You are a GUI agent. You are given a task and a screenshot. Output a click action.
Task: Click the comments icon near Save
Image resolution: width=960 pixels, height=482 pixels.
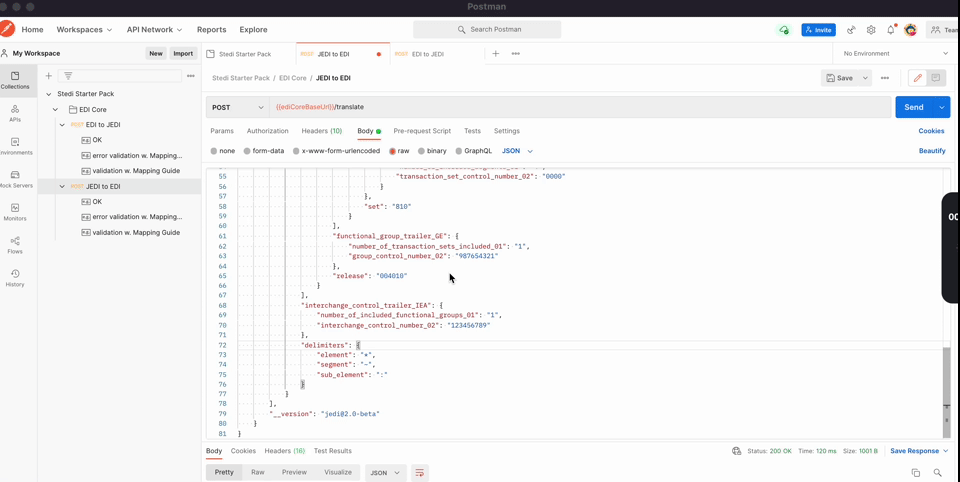[935, 78]
